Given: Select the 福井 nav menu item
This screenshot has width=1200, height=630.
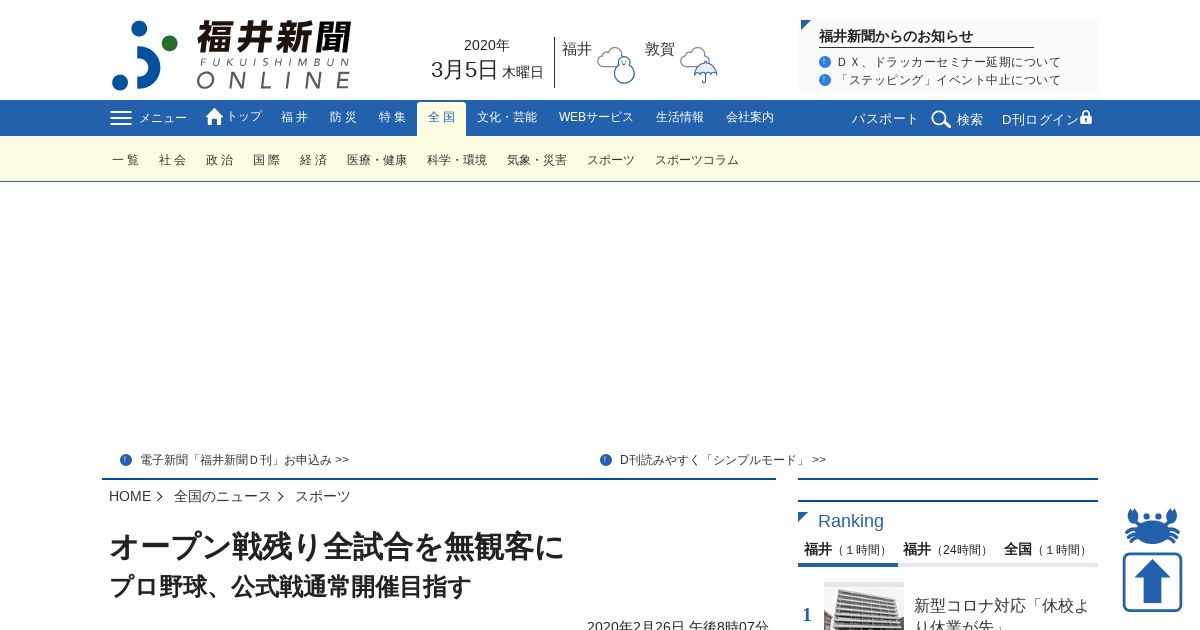Looking at the screenshot, I should click(x=295, y=118).
